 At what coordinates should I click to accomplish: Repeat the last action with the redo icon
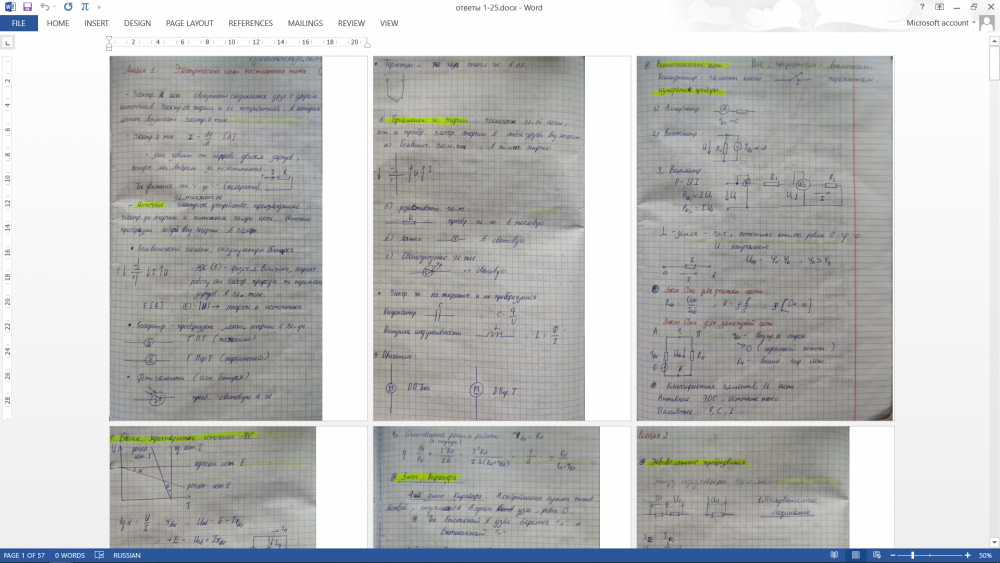pos(68,7)
